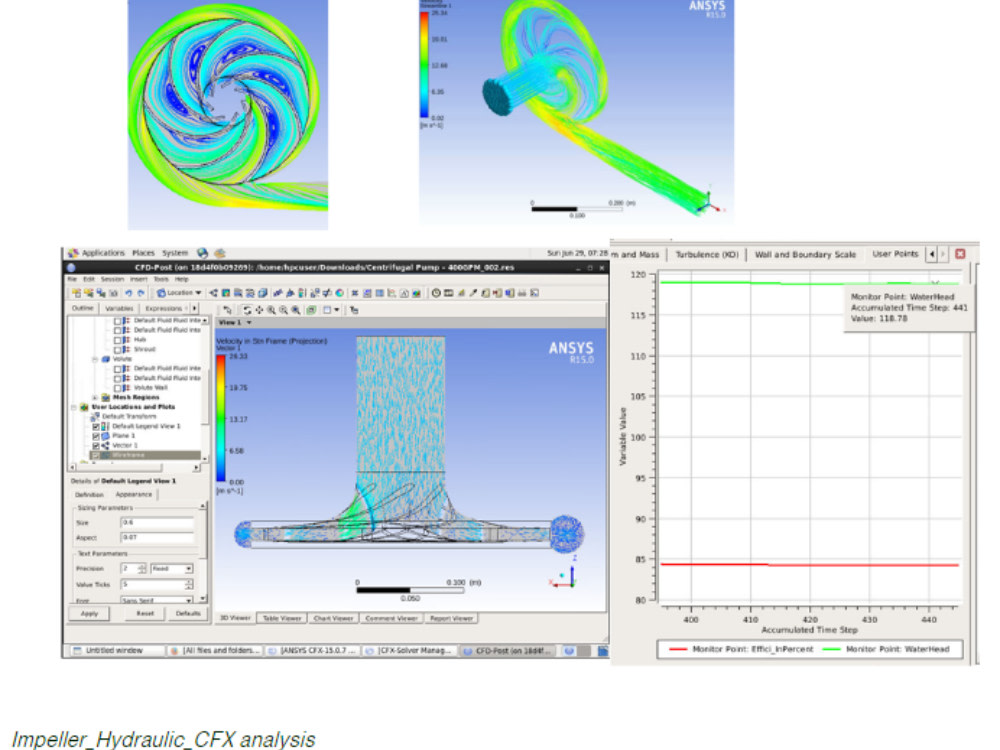Screen dimensions: 1000x750
Task: Toggle the Highlighting icon in viewer toolbar
Action: click(x=311, y=310)
